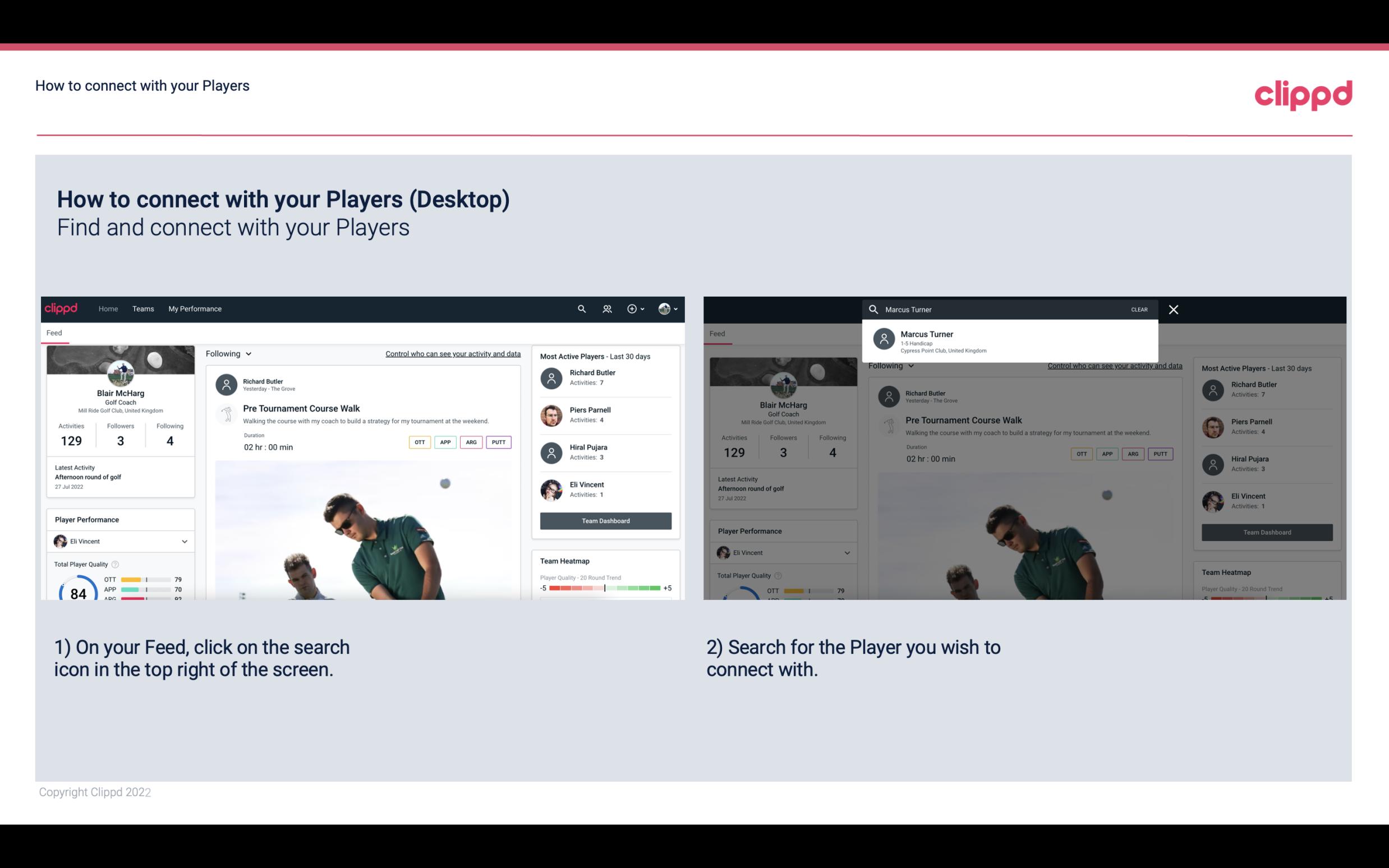Enable search filter for player lookup

[580, 308]
